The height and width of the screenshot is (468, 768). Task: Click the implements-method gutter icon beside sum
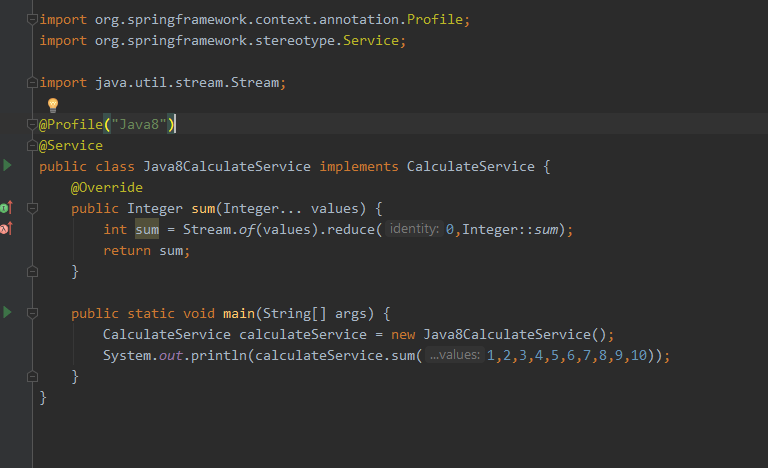(x=6, y=208)
